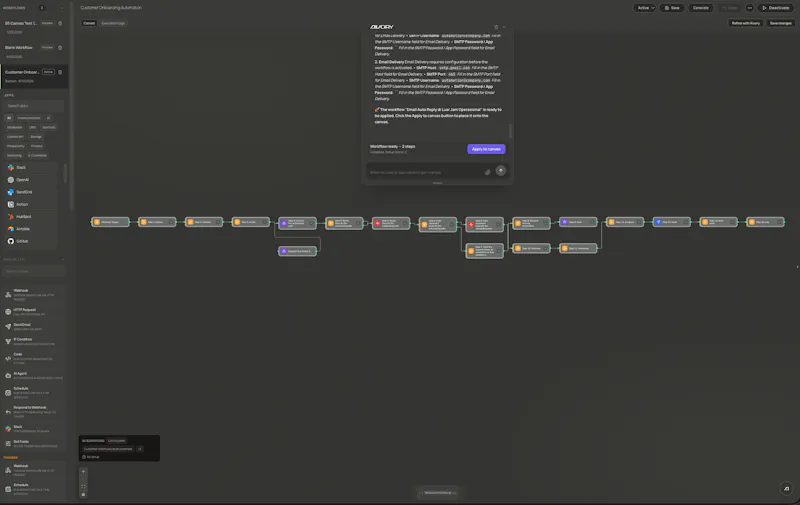Click the Save button
This screenshot has width=800, height=505.
pyautogui.click(x=672, y=8)
